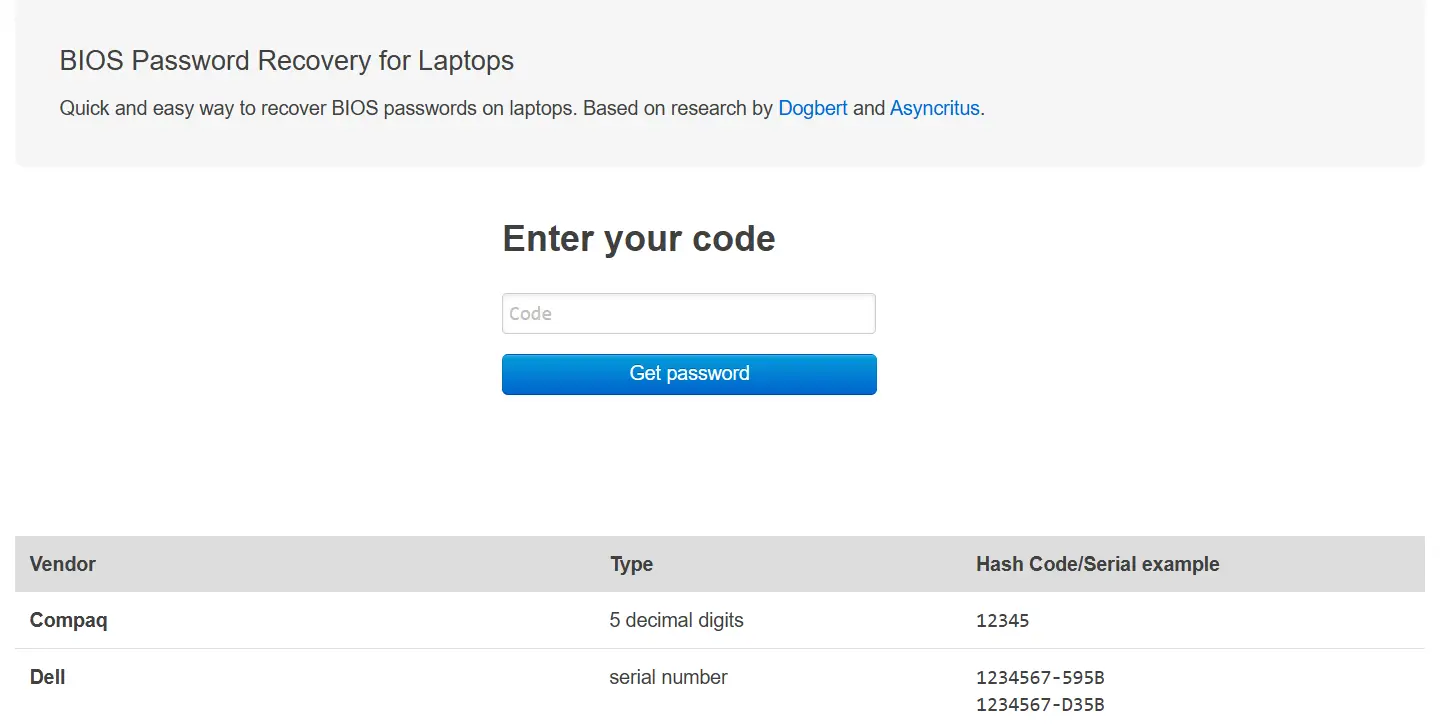Click the 'serial number' type cell

pos(668,677)
